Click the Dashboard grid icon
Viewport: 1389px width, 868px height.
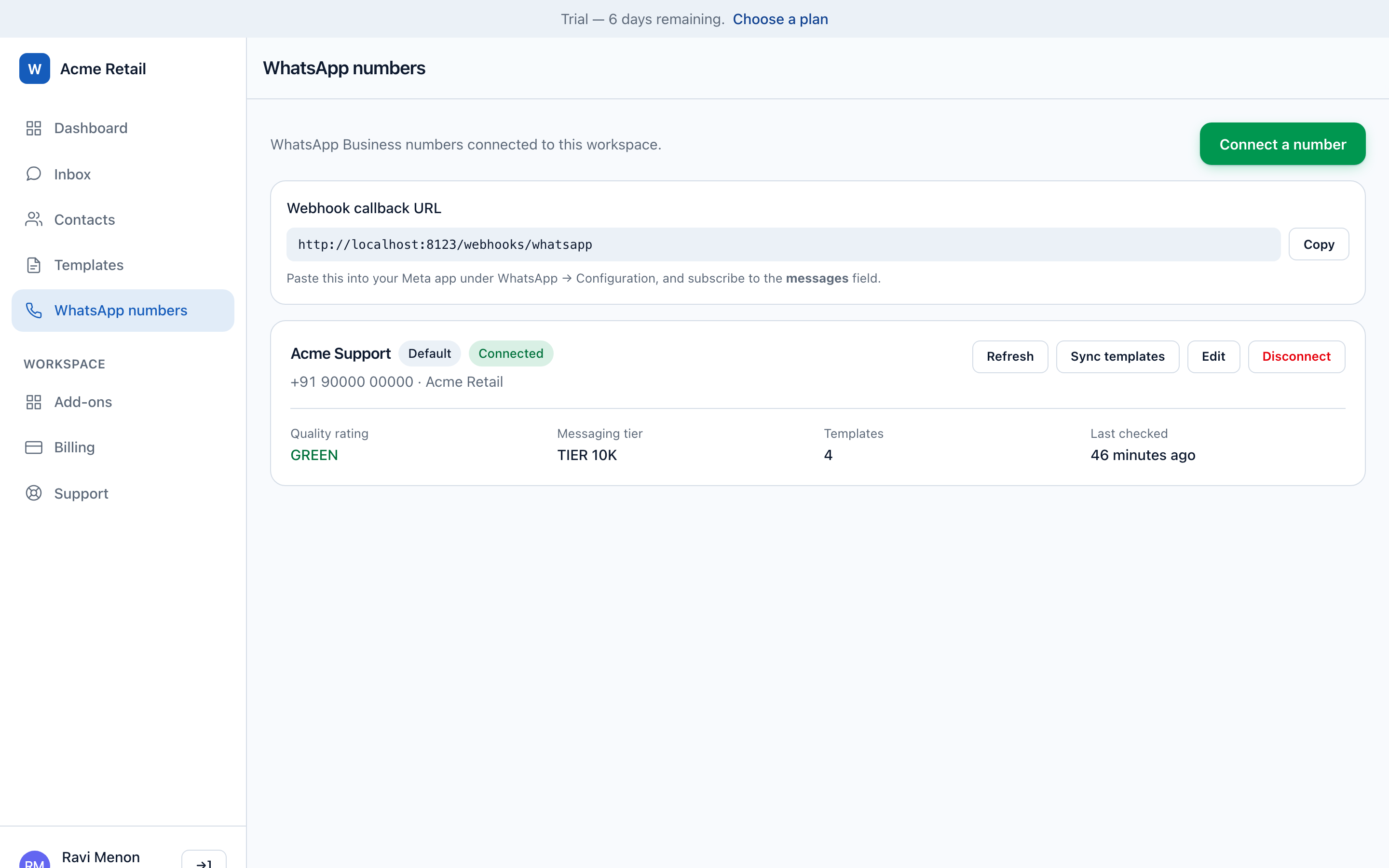click(x=34, y=128)
